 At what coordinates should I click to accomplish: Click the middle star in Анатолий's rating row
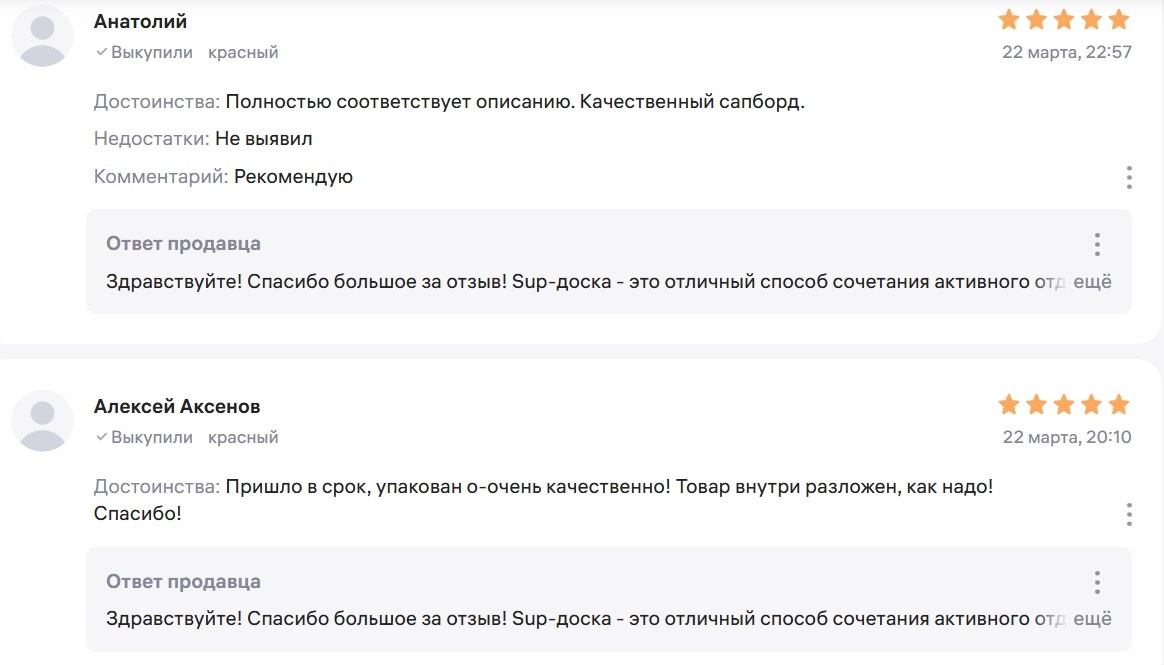(1064, 18)
